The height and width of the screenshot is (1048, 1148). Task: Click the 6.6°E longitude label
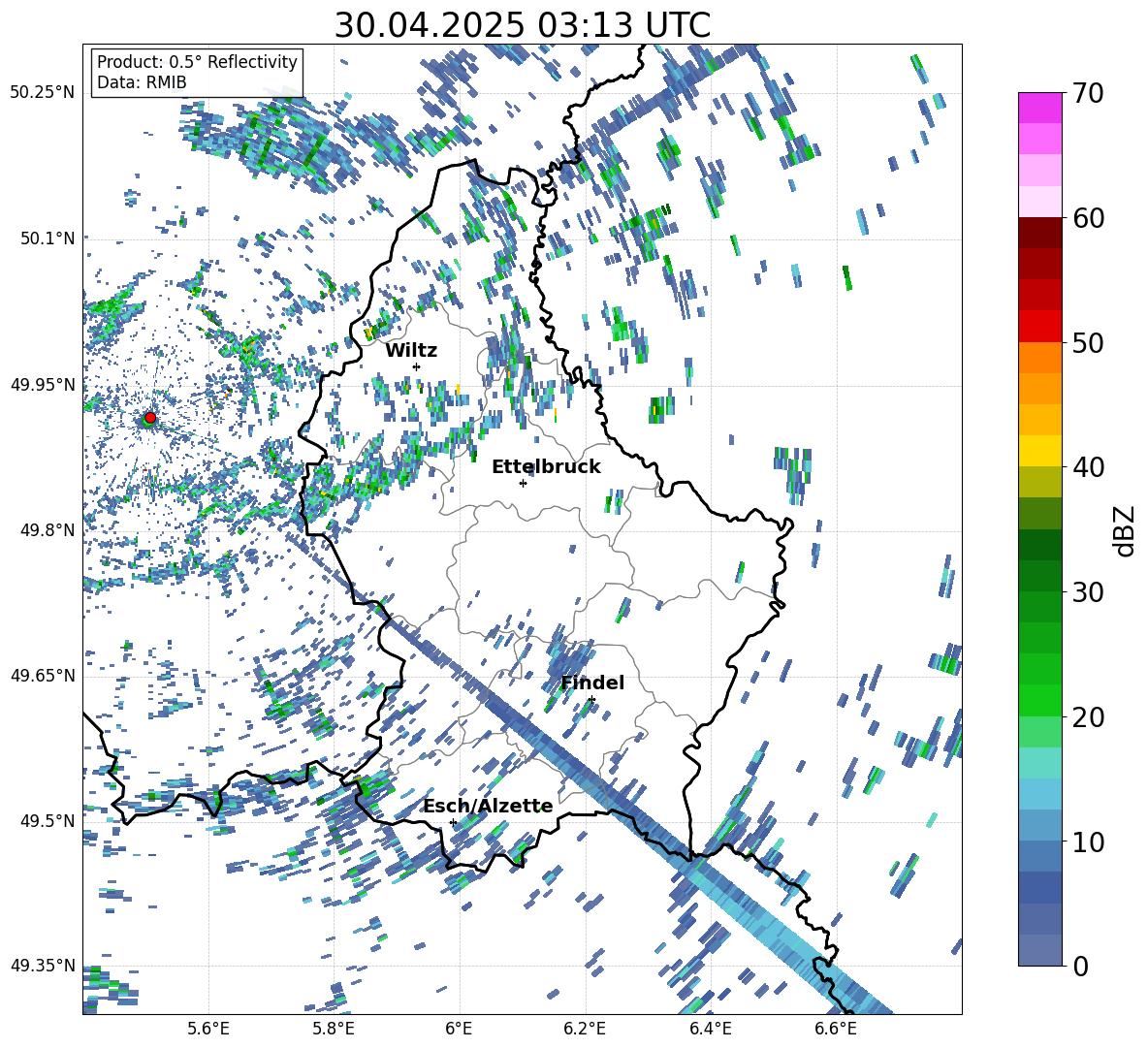click(x=836, y=1029)
